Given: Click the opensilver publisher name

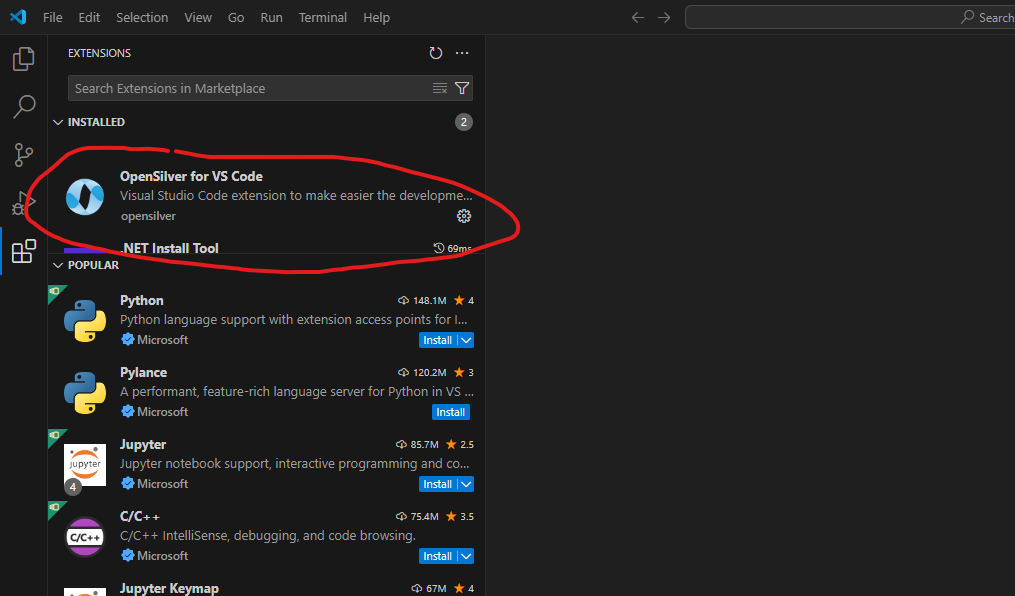Looking at the screenshot, I should coord(148,216).
